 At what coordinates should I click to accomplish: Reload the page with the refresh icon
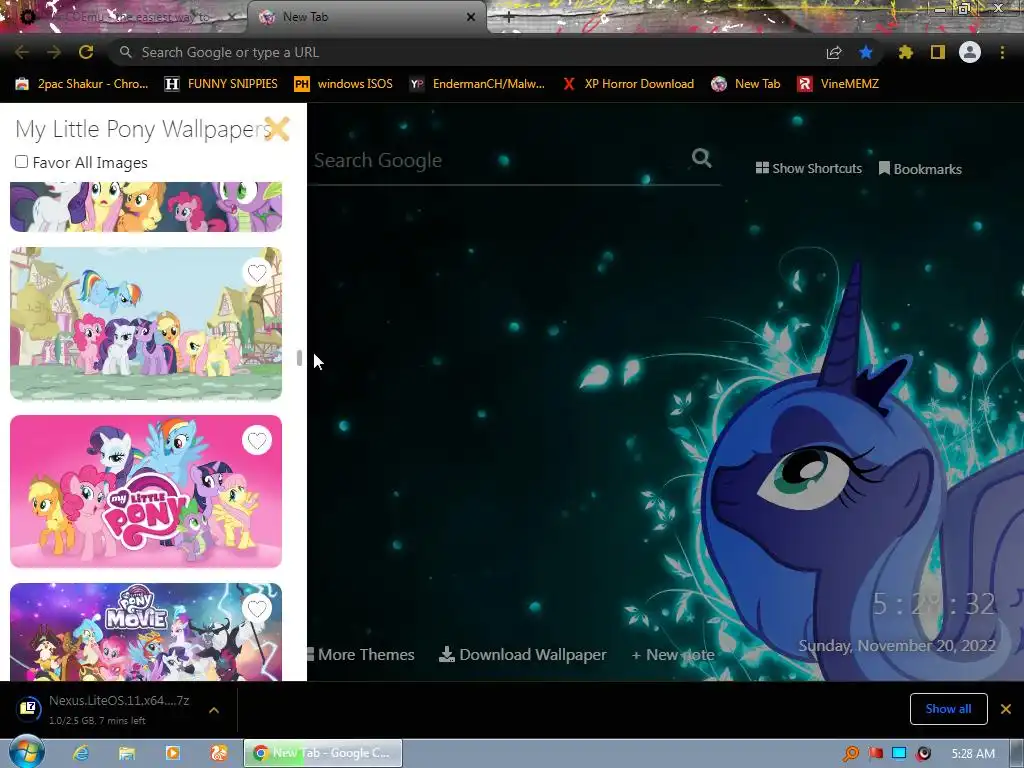coord(86,52)
